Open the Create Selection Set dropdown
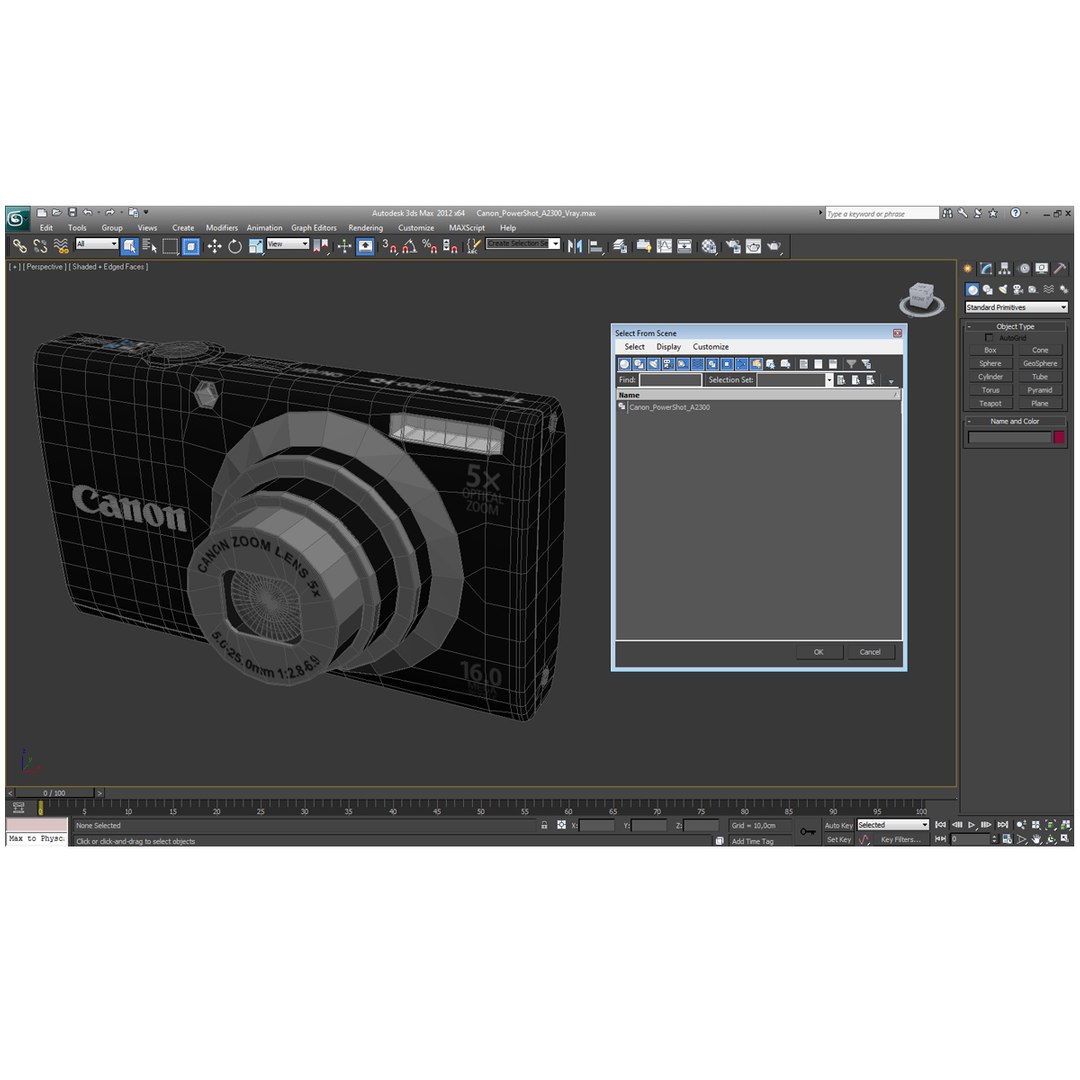 [x=523, y=244]
